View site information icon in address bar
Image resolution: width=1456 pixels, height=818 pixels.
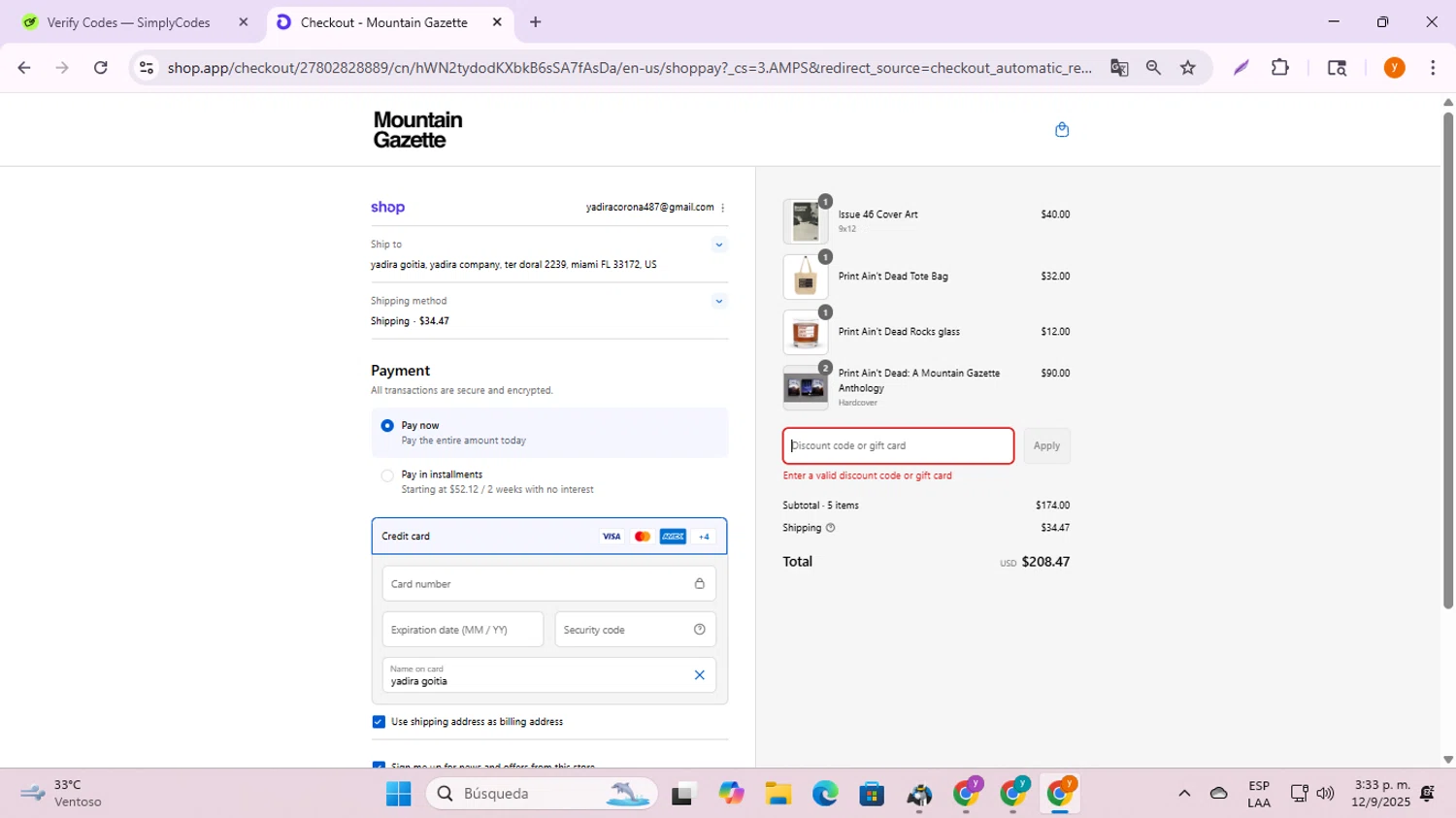(x=147, y=68)
